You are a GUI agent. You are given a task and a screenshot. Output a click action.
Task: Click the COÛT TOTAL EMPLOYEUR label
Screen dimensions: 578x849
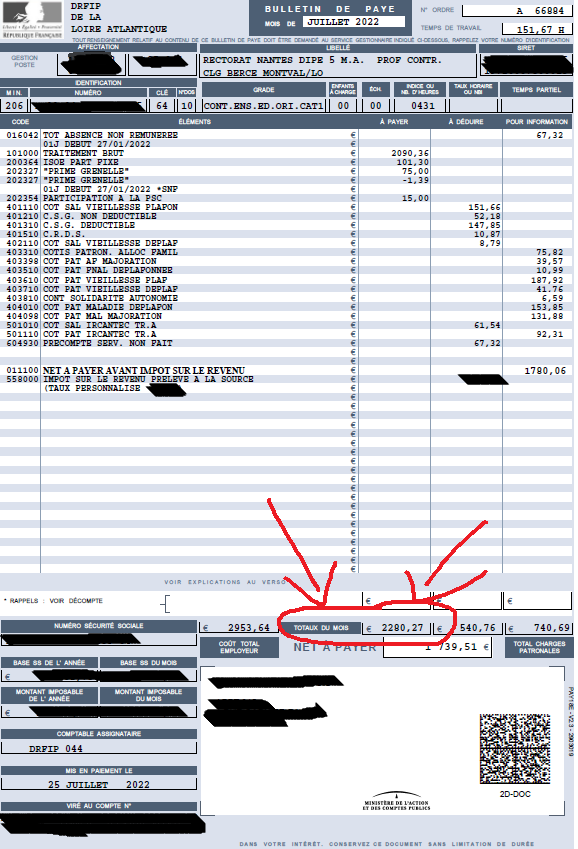coord(239,647)
